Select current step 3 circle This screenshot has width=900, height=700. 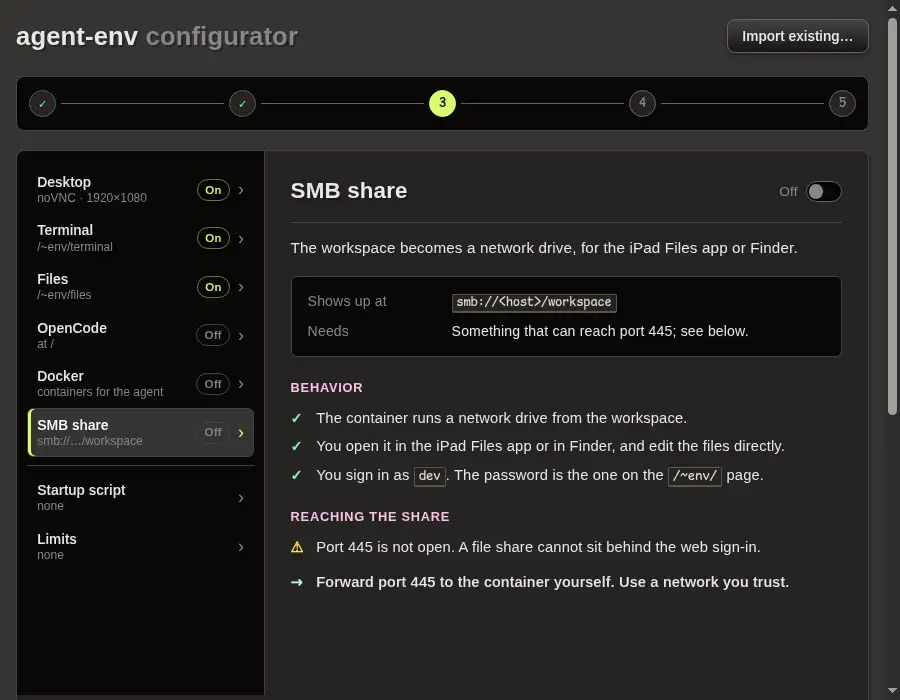[x=442, y=104]
